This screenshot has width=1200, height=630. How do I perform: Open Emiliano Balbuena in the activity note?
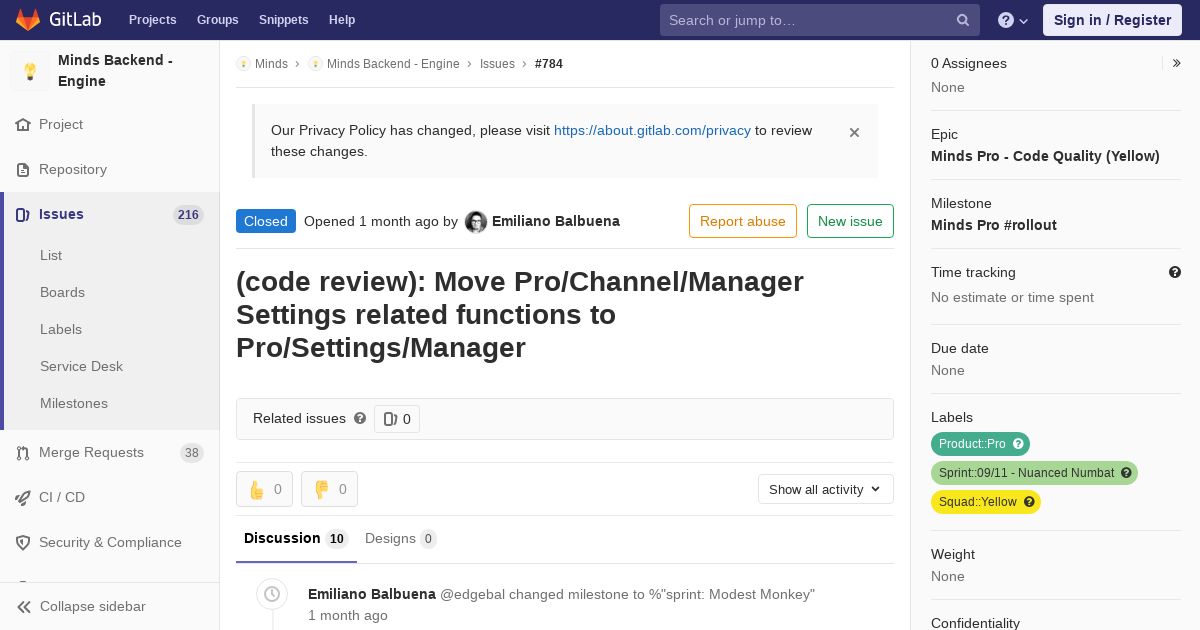(x=372, y=594)
